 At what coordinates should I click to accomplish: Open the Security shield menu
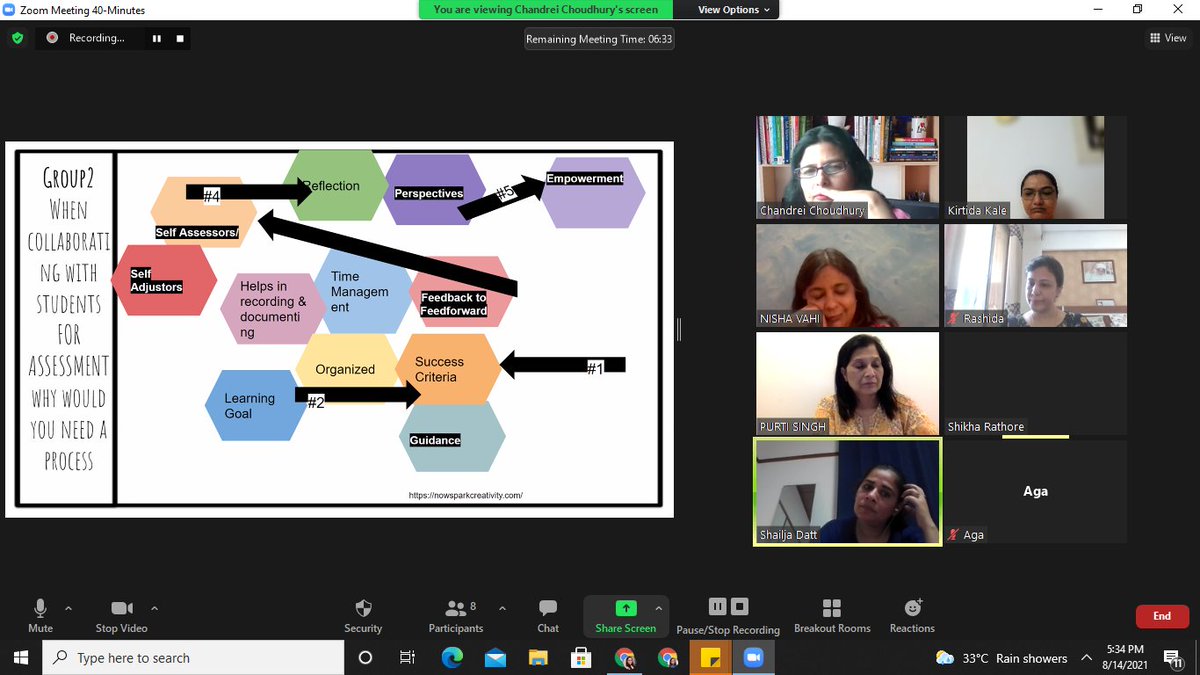(x=363, y=615)
